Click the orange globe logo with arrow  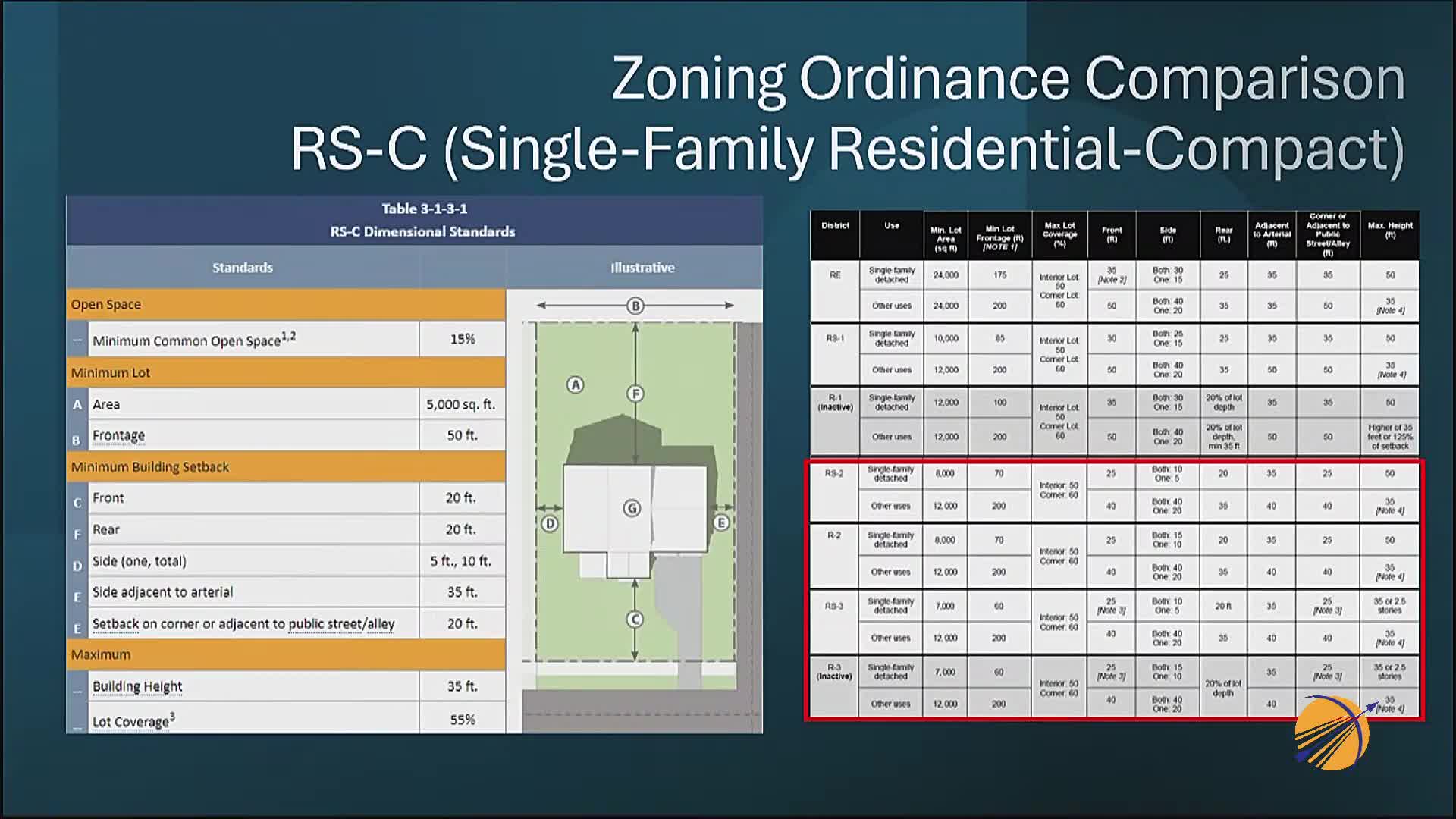pyautogui.click(x=1332, y=733)
